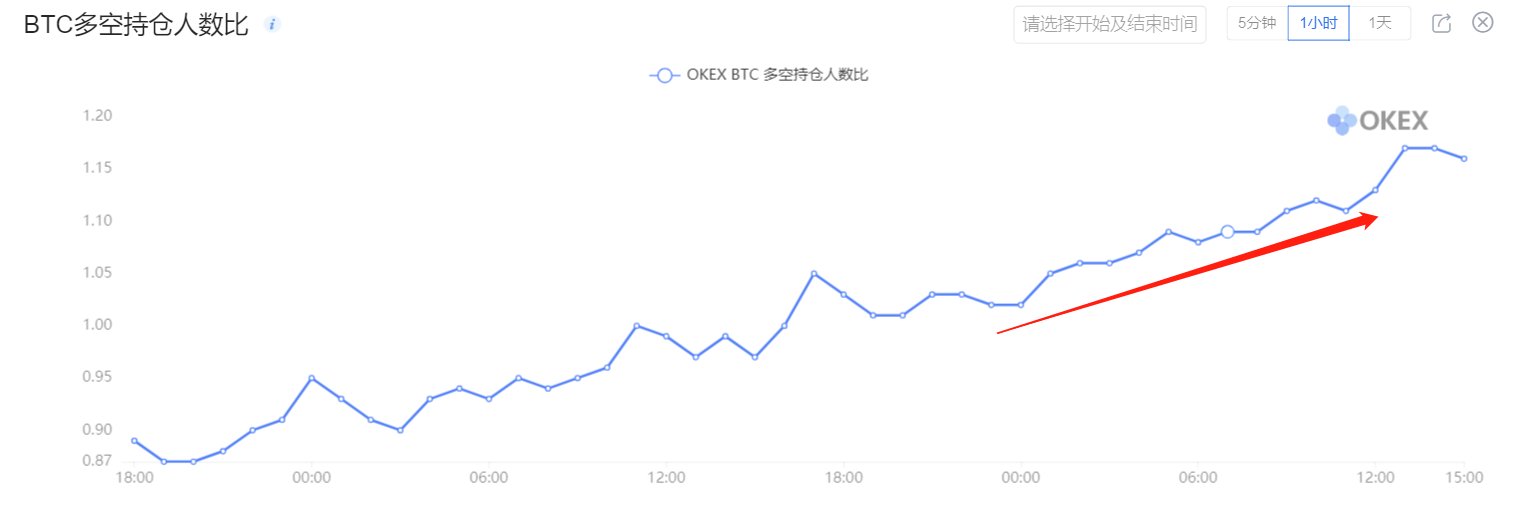The width and height of the screenshot is (1518, 505).
Task: Open the 请选择开始及结束时间 date range picker
Action: tap(1110, 24)
